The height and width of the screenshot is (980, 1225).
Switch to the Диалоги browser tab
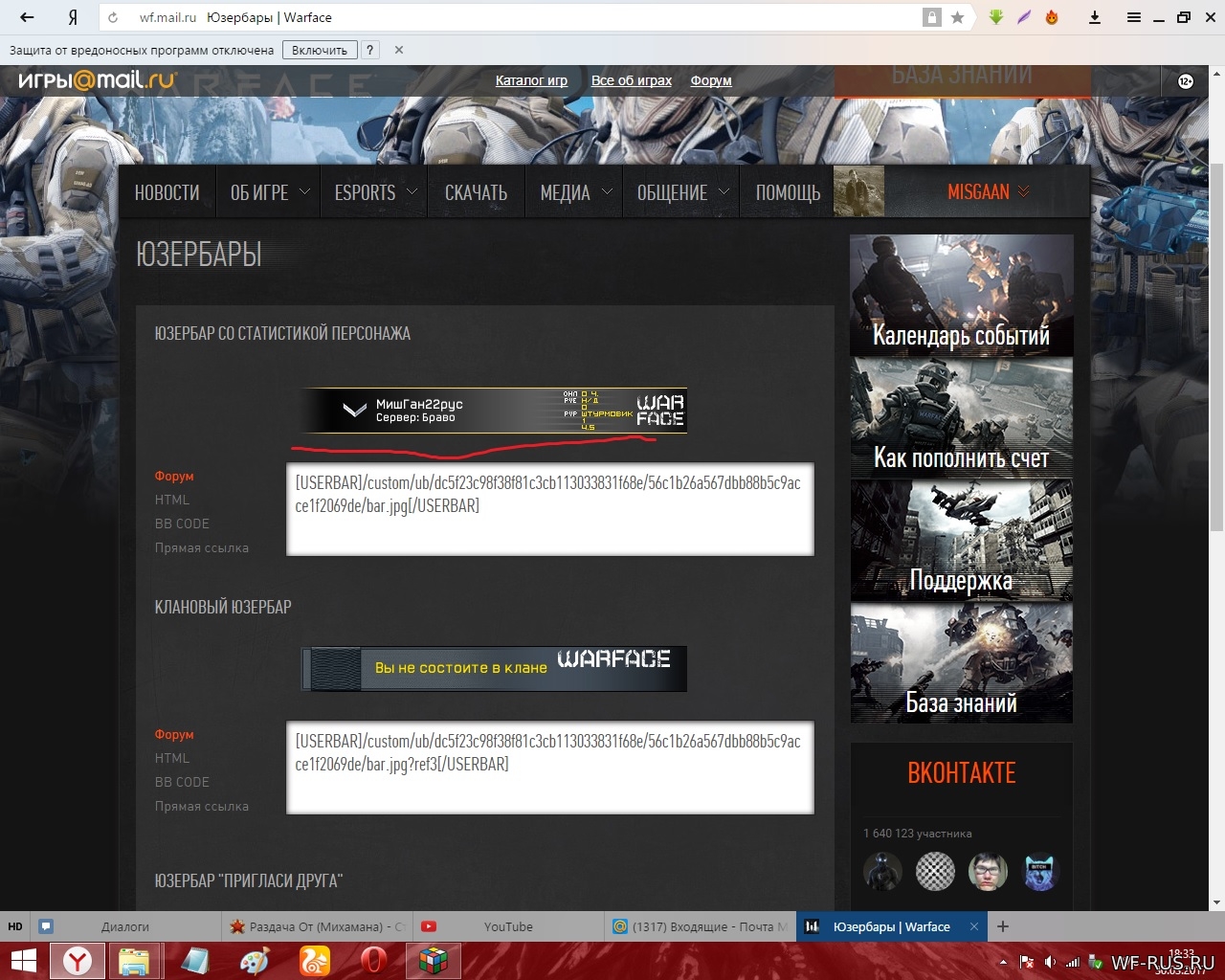(125, 926)
